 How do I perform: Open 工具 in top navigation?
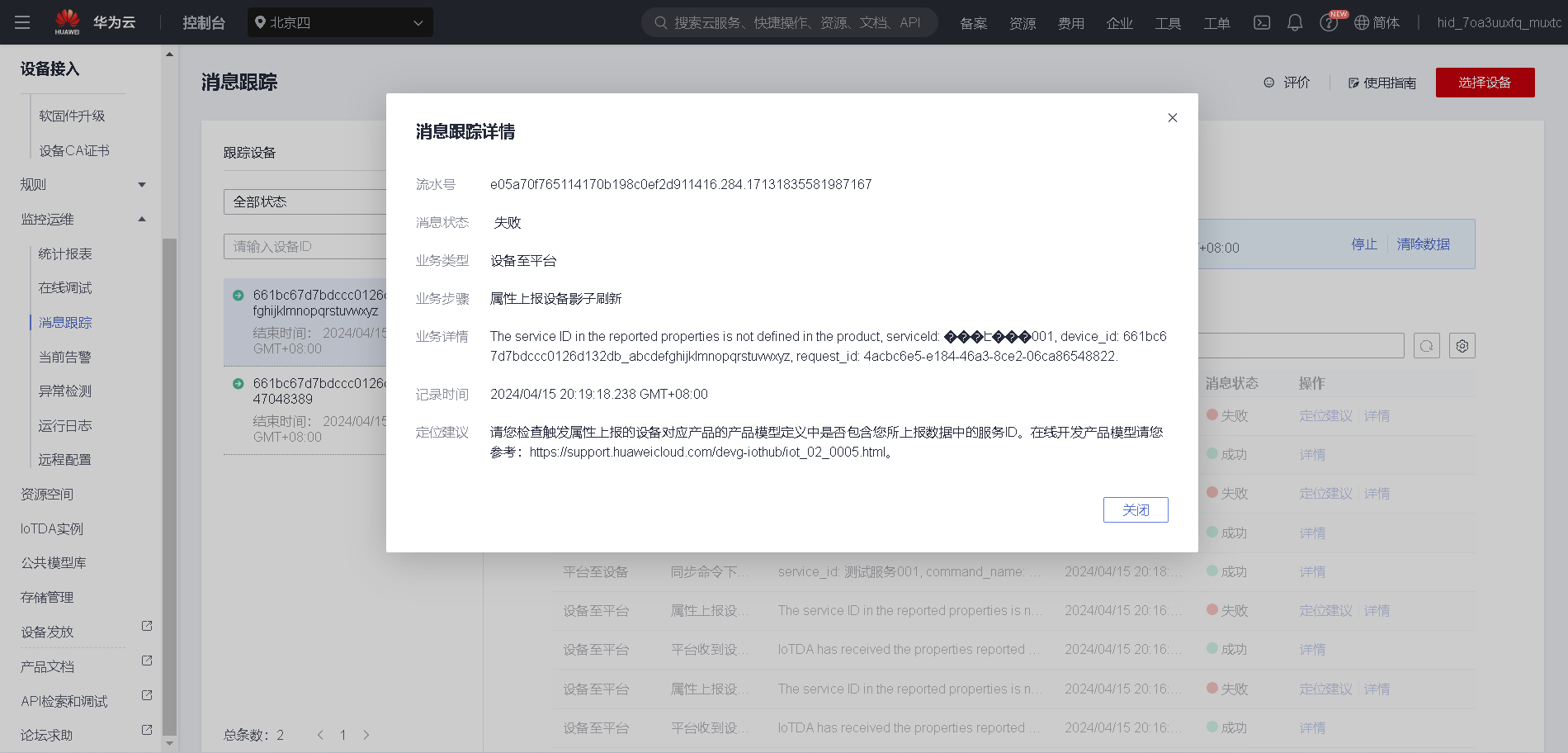click(1169, 23)
